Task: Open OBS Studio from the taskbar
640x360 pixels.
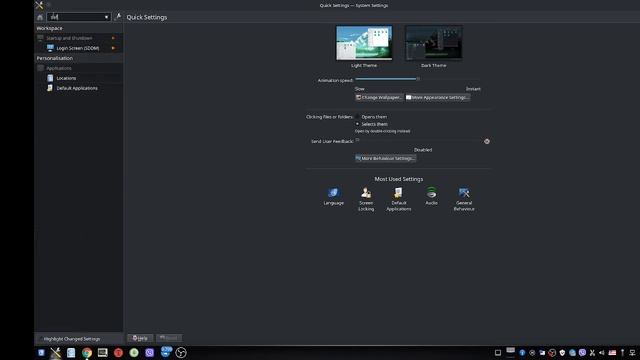Action: [181, 353]
